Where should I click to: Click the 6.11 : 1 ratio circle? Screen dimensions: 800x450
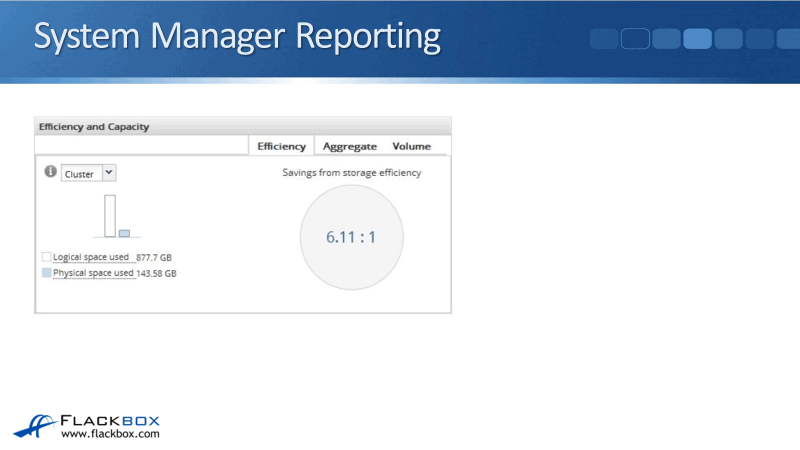pyautogui.click(x=351, y=237)
